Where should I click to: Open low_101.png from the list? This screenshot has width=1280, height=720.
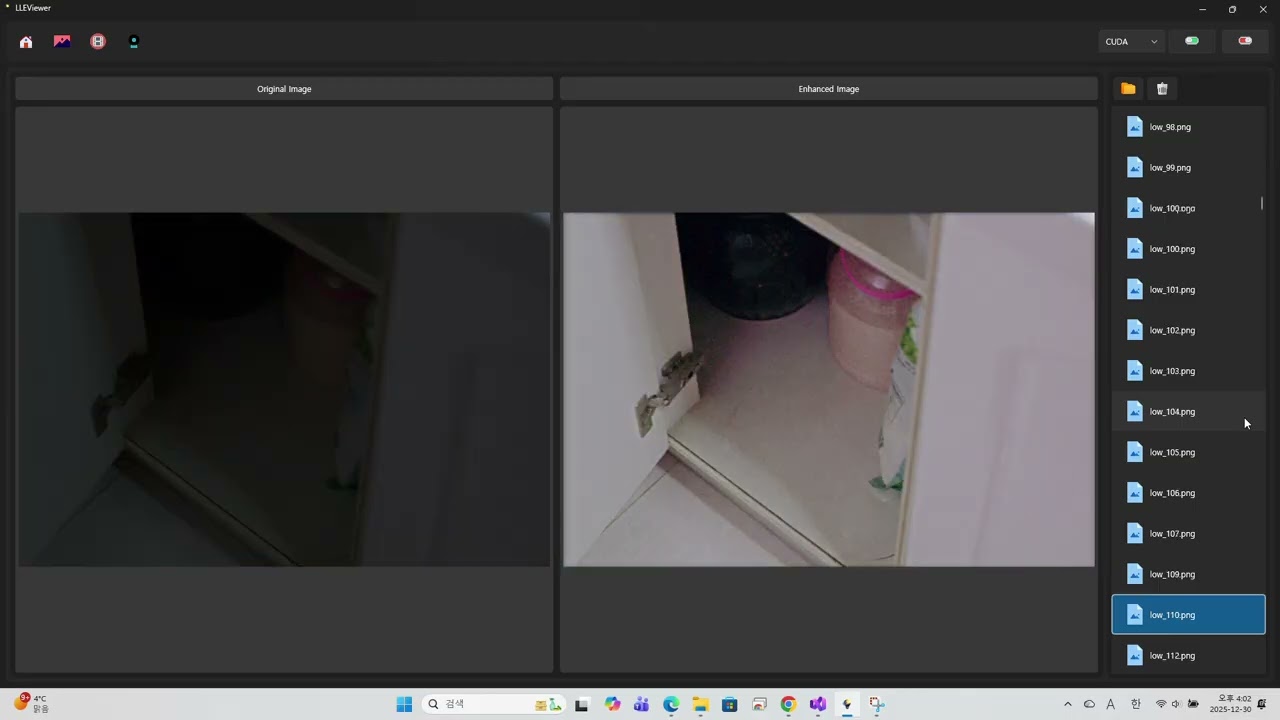click(1188, 290)
